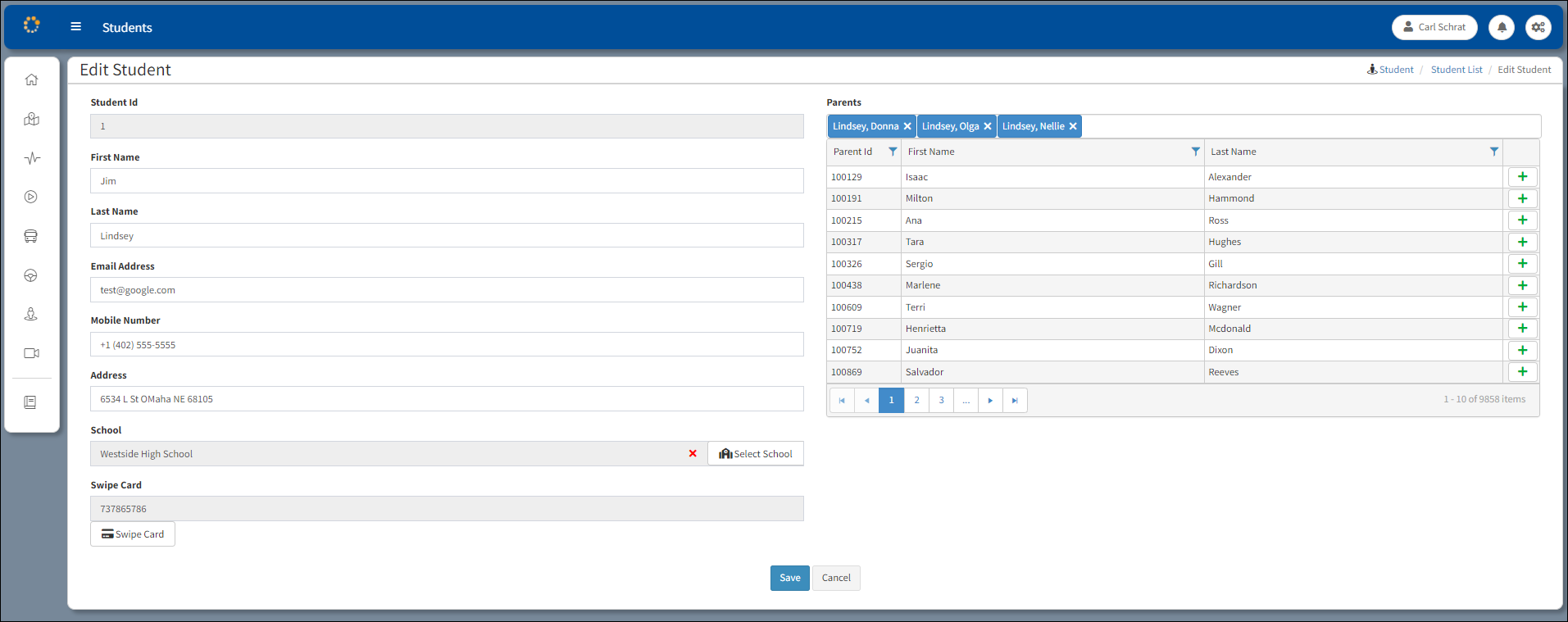Remove parent tag Lindsey, Olga
This screenshot has height=622, width=1568.
[988, 126]
